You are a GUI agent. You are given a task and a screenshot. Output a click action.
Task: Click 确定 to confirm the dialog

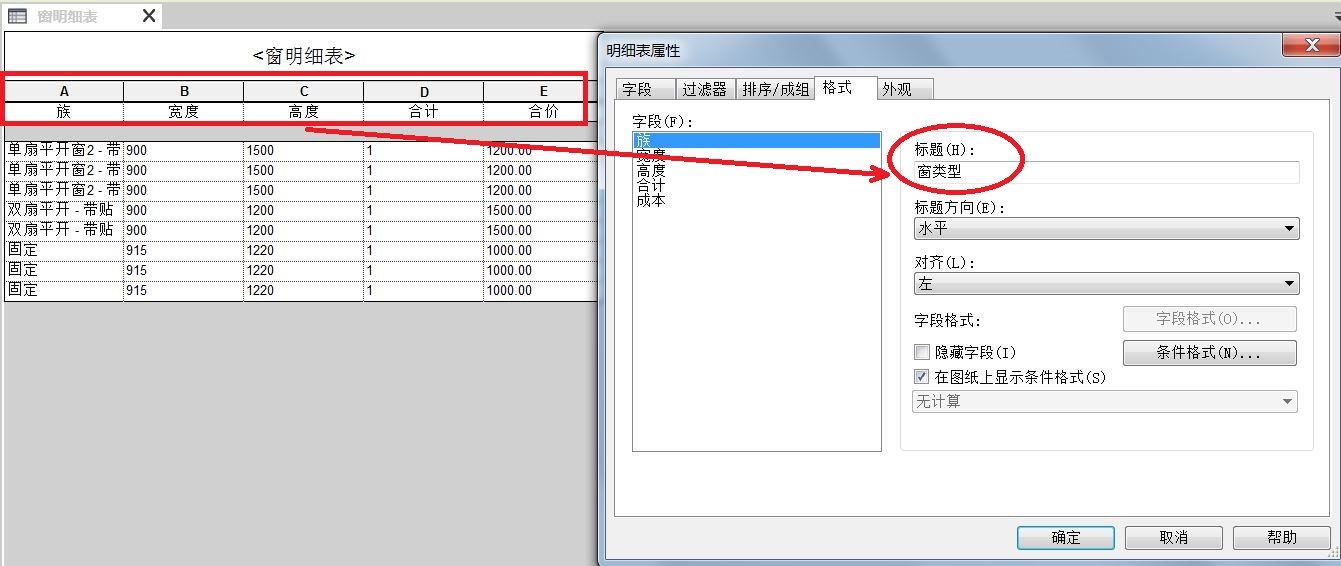pyautogui.click(x=1066, y=537)
